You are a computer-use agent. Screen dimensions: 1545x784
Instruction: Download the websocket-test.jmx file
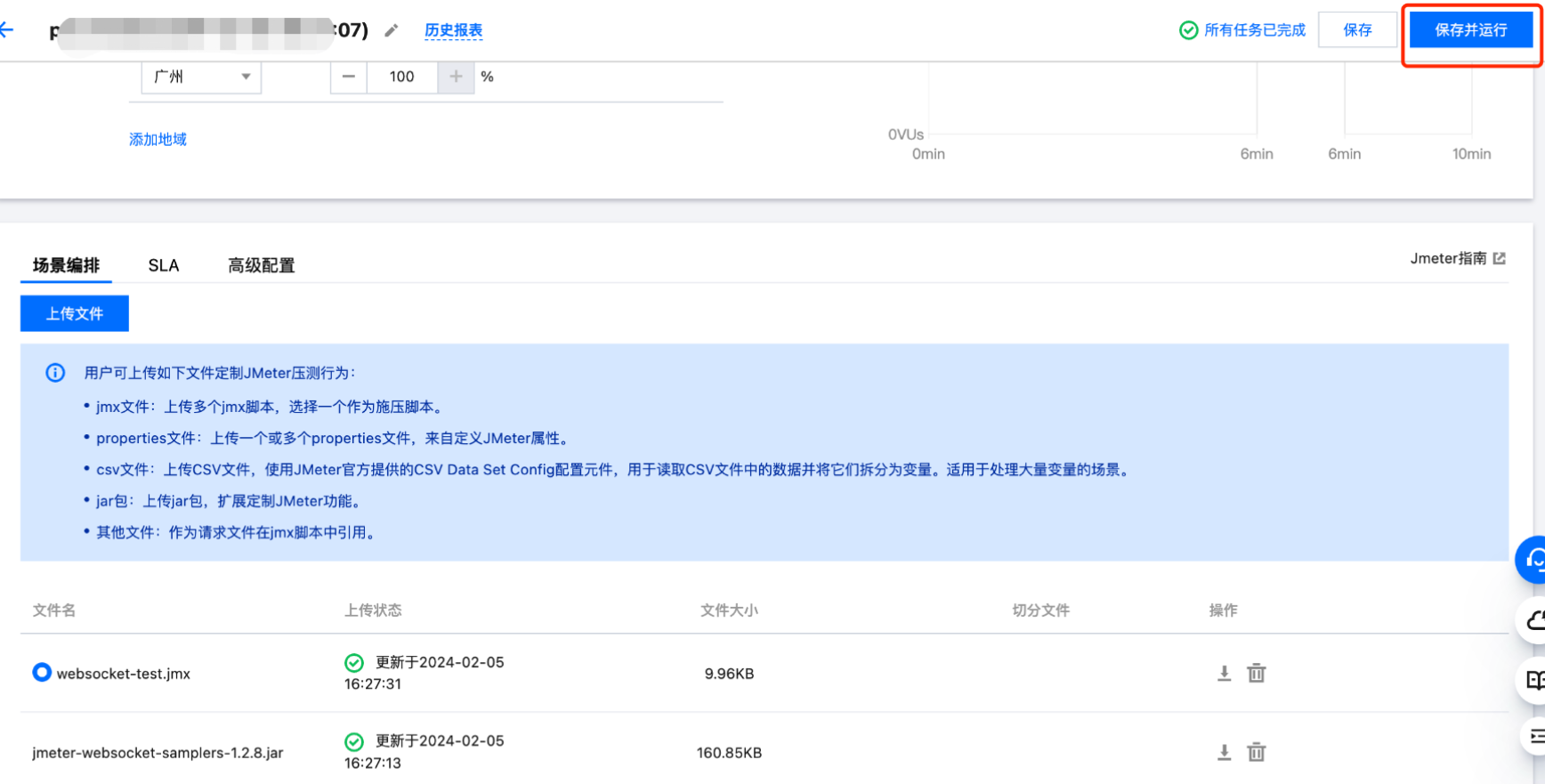[x=1224, y=674]
